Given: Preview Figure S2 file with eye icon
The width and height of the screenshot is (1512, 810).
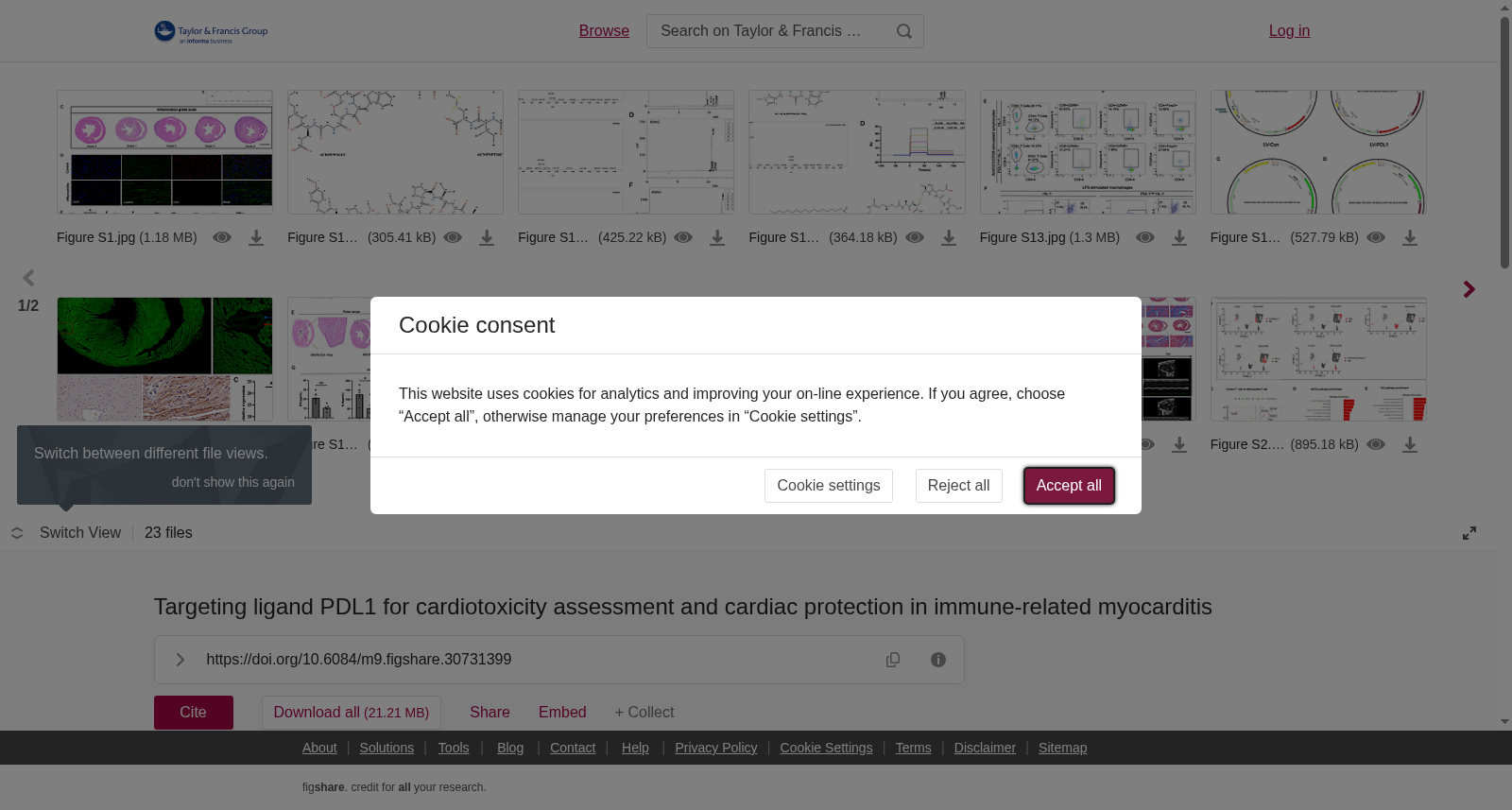Looking at the screenshot, I should pyautogui.click(x=1376, y=445).
